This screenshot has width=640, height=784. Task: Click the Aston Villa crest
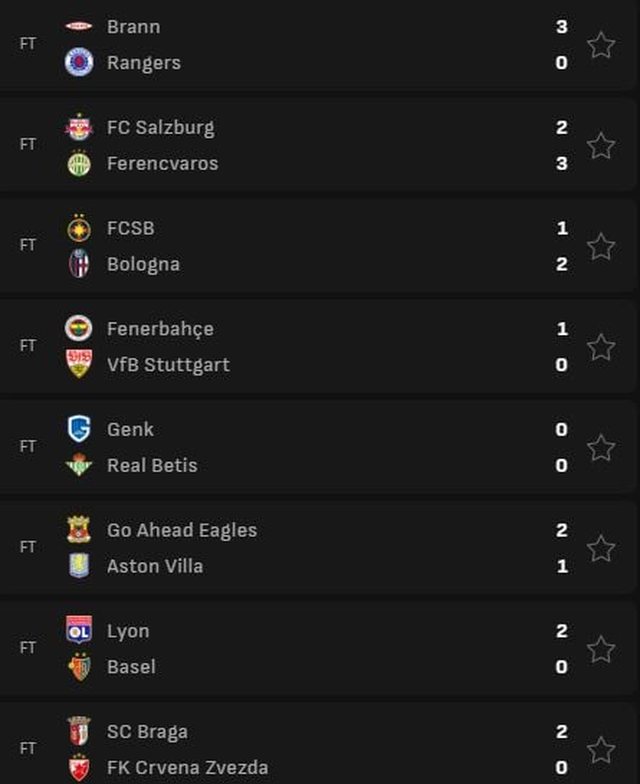(x=79, y=566)
